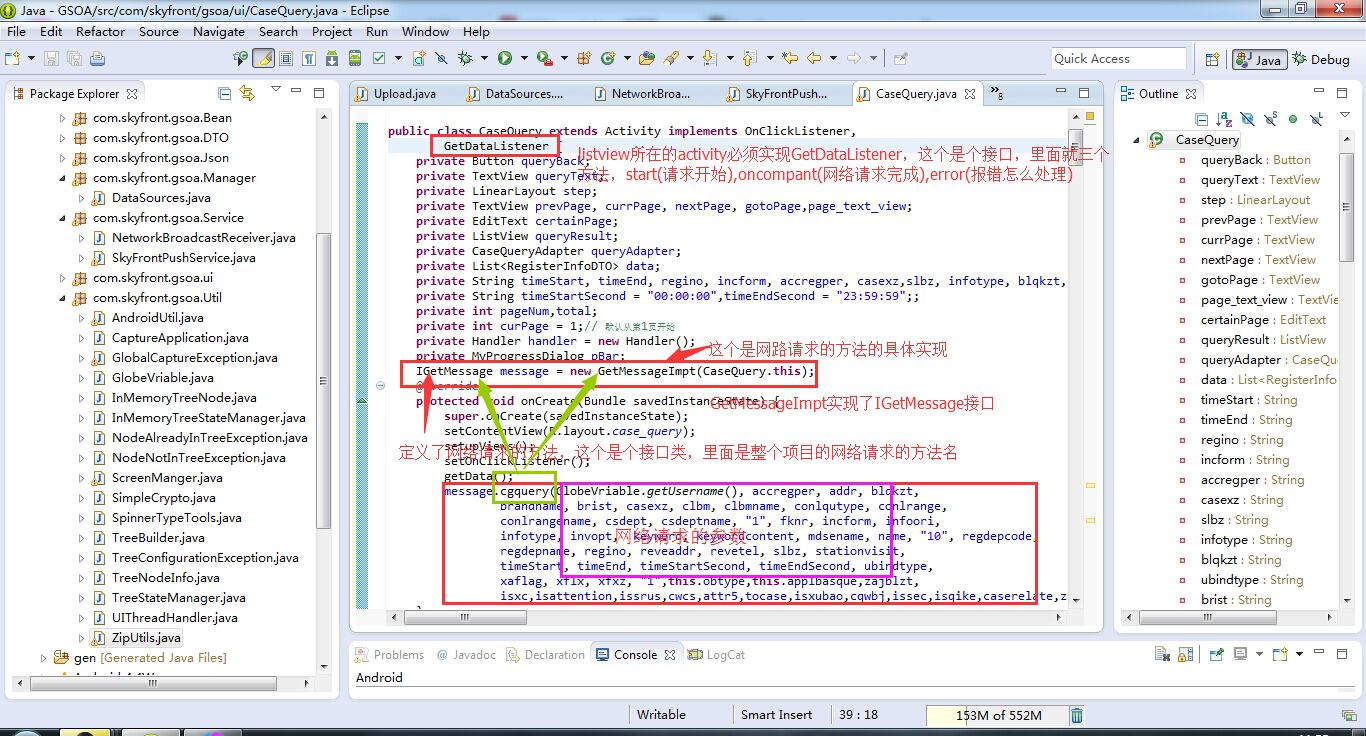Toggle Sort alphabetically in Outline view
The height and width of the screenshot is (736, 1366).
click(x=1224, y=119)
